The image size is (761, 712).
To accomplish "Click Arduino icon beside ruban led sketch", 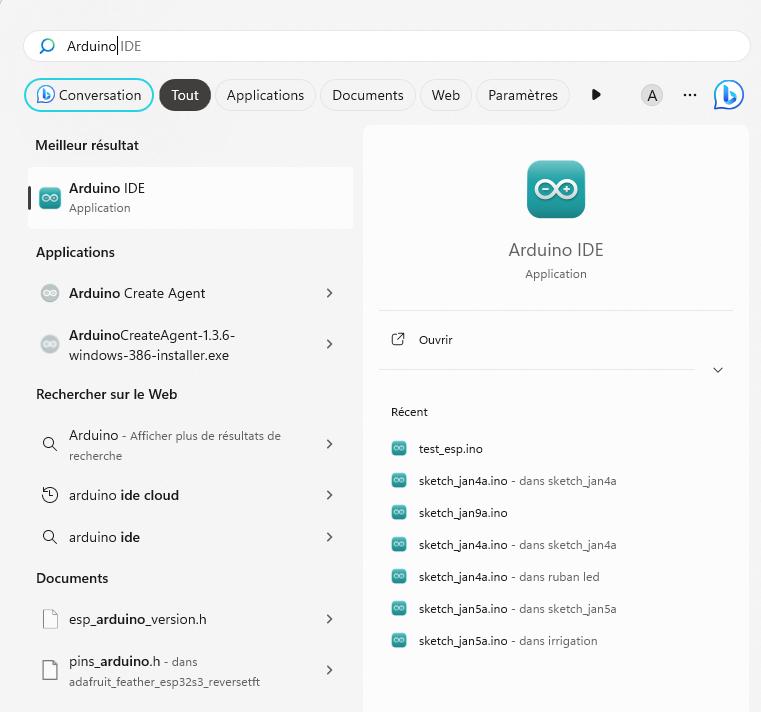I will [399, 576].
